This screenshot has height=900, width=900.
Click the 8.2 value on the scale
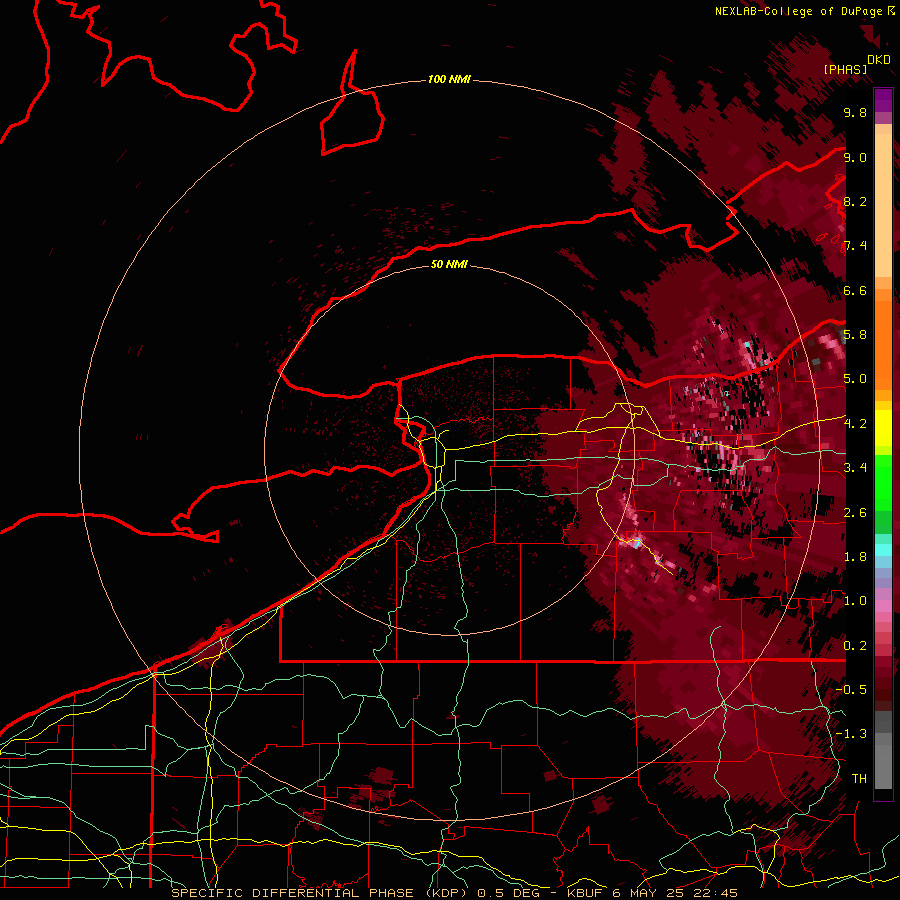(x=855, y=201)
